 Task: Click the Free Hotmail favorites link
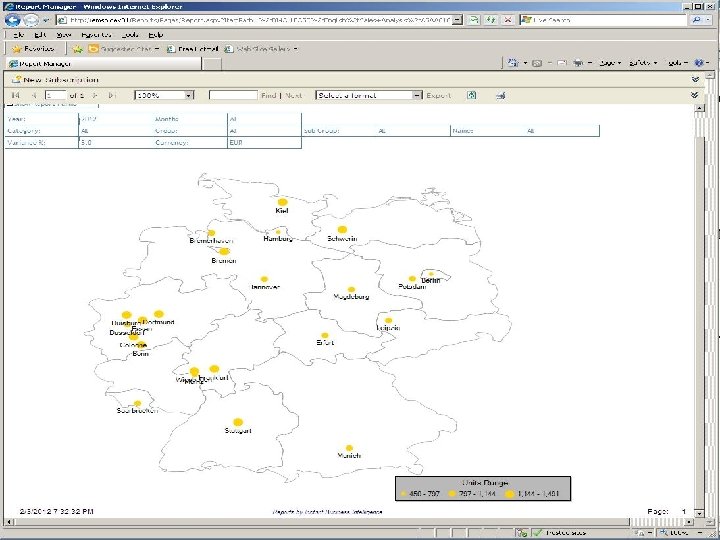tap(194, 47)
